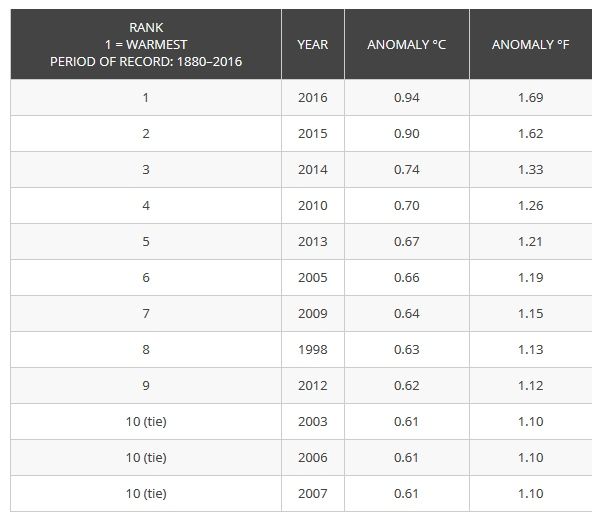Click the 10 (tie) rank for 2006
The height and width of the screenshot is (518, 607).
point(146,458)
